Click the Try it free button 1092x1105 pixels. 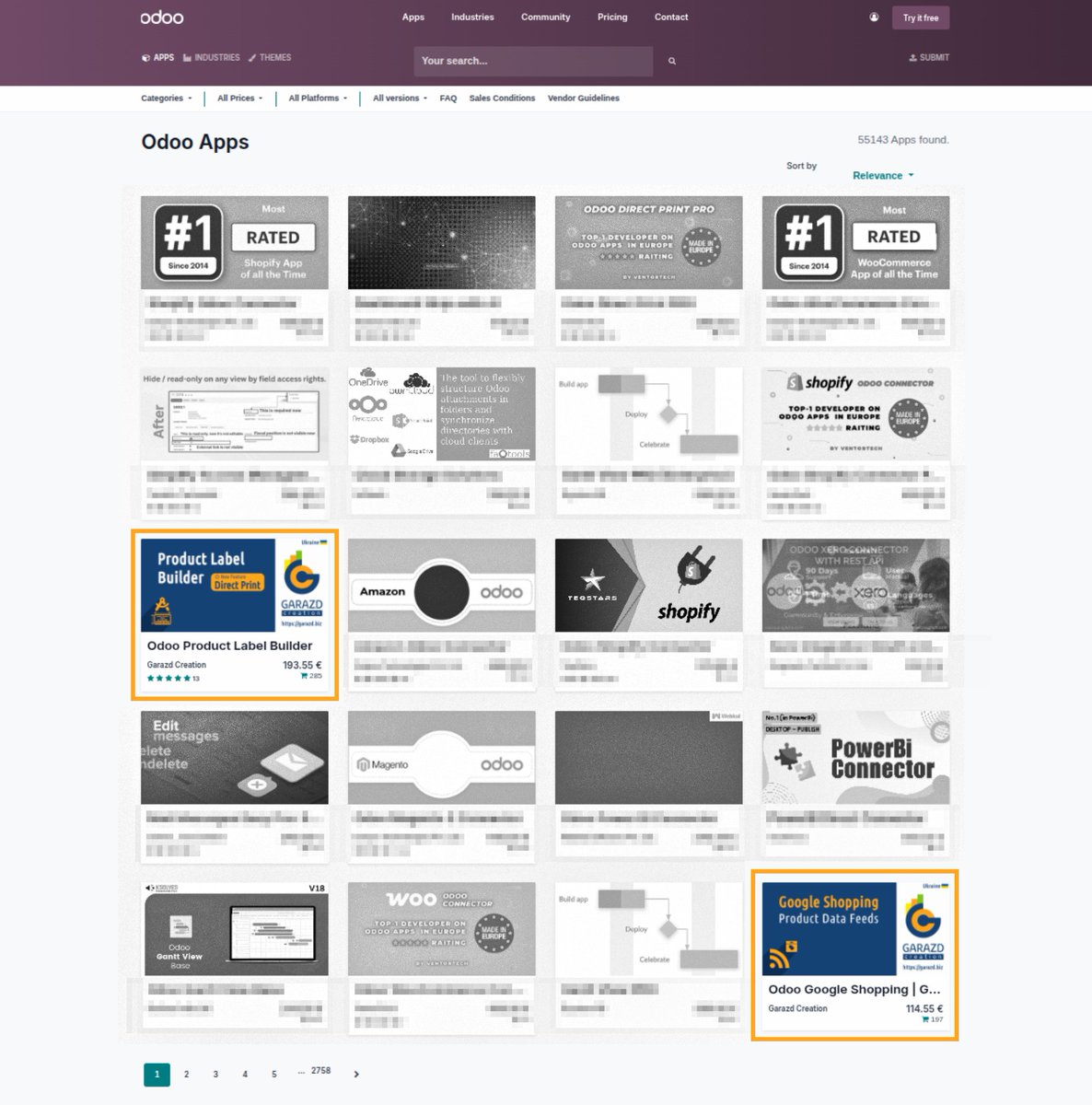coord(921,17)
